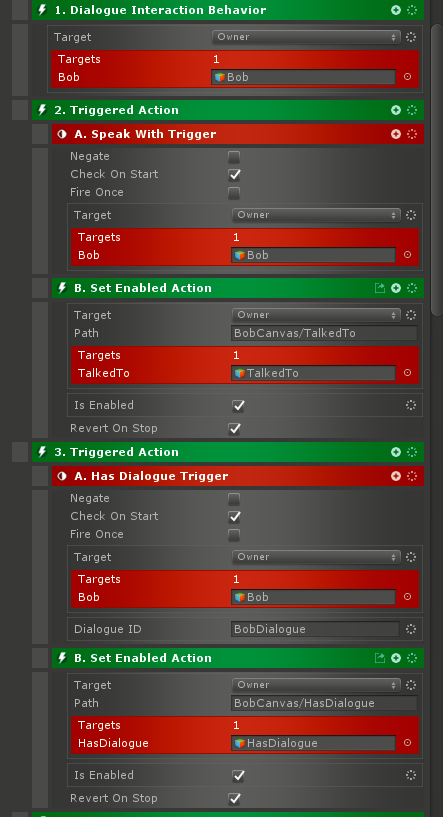Uncheck Revert On Stop for TalkedTo action

(235, 429)
